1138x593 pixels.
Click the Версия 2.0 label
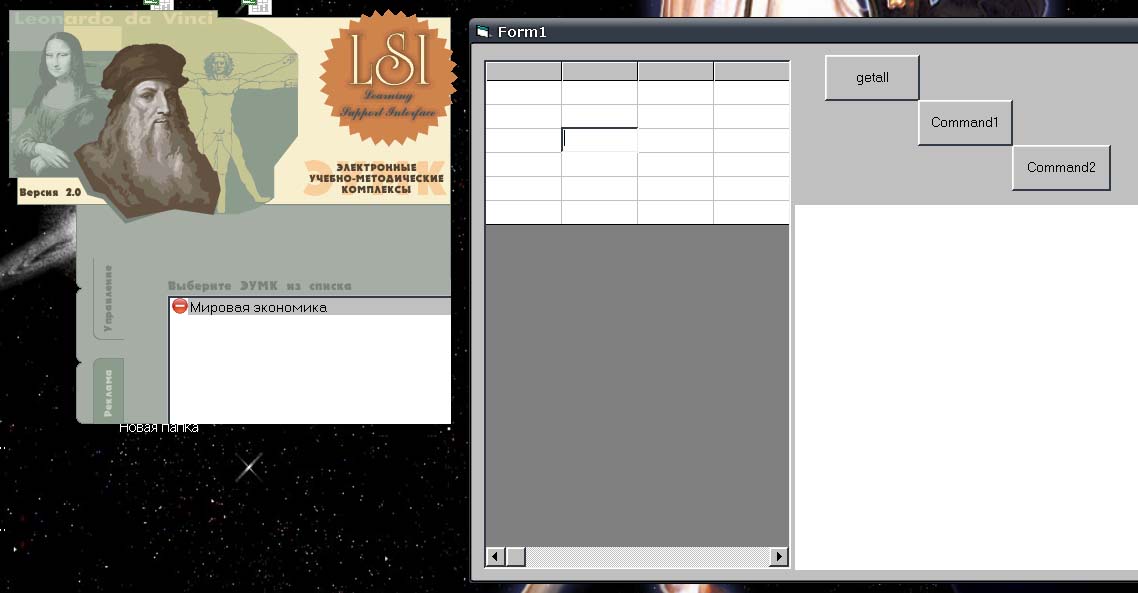pos(50,192)
